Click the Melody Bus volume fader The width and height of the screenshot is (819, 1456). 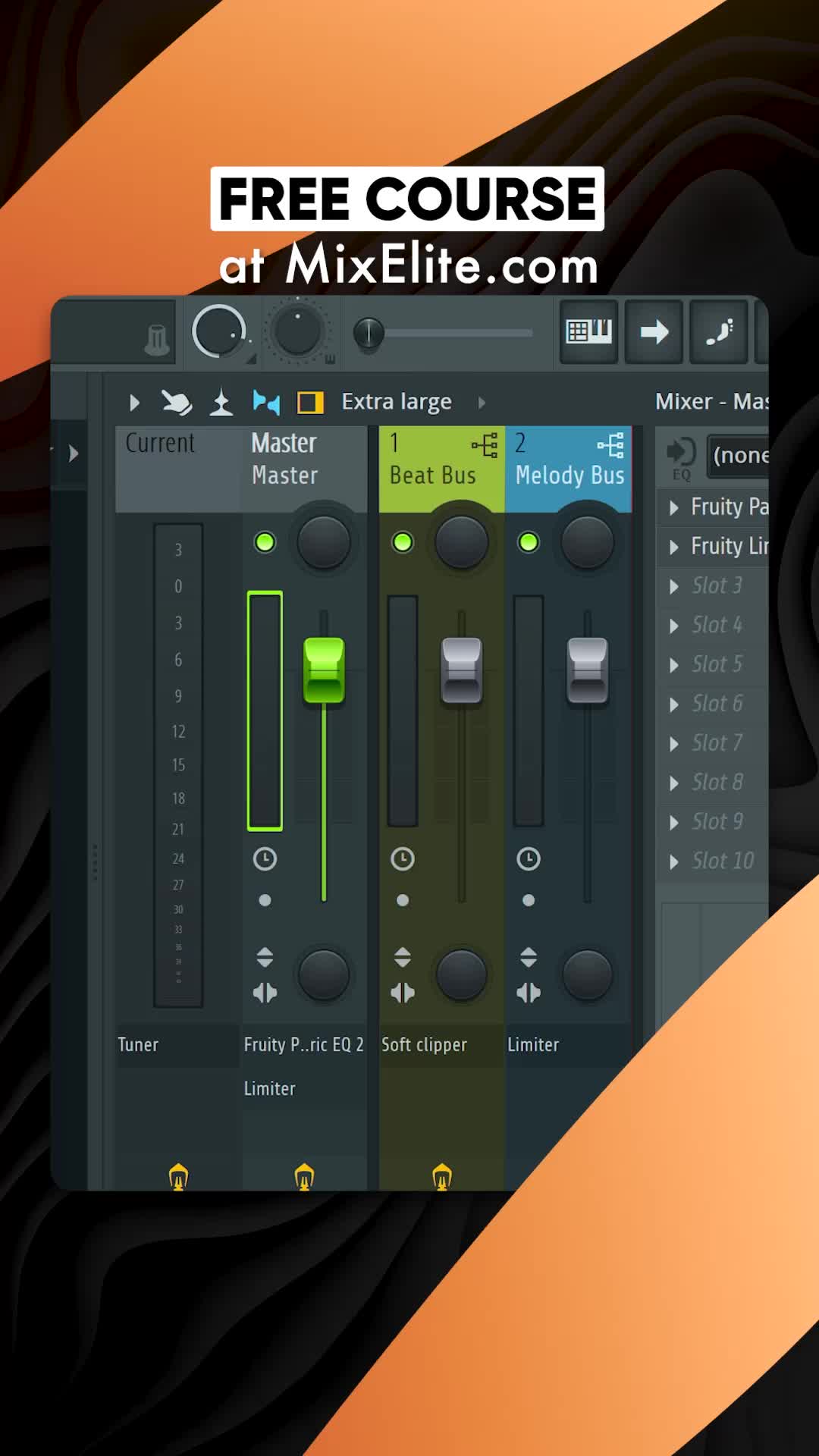click(587, 670)
